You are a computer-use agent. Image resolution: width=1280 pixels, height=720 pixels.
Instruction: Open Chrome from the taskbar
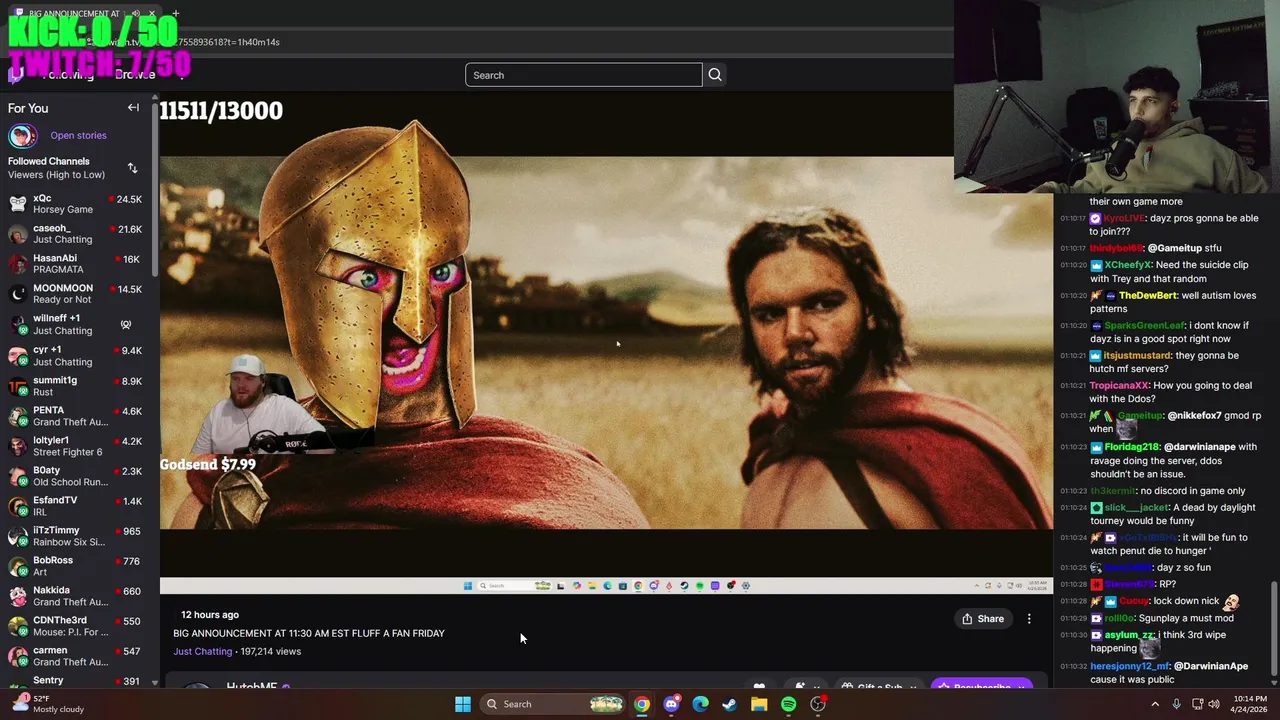point(642,704)
